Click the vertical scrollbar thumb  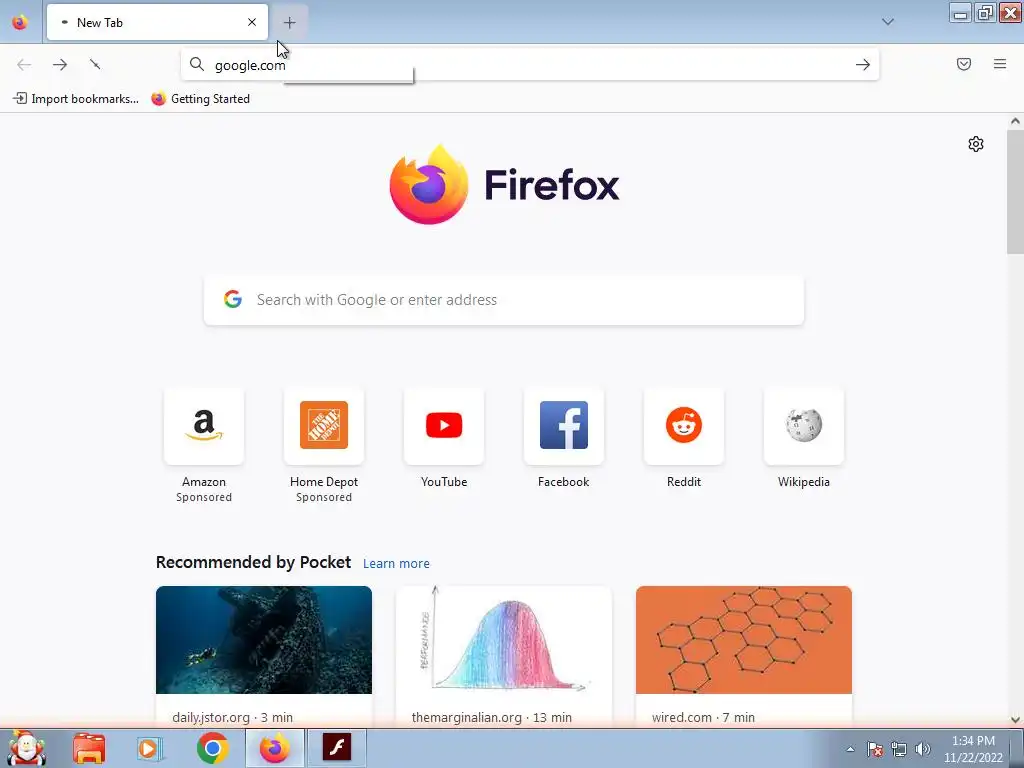pos(1015,191)
